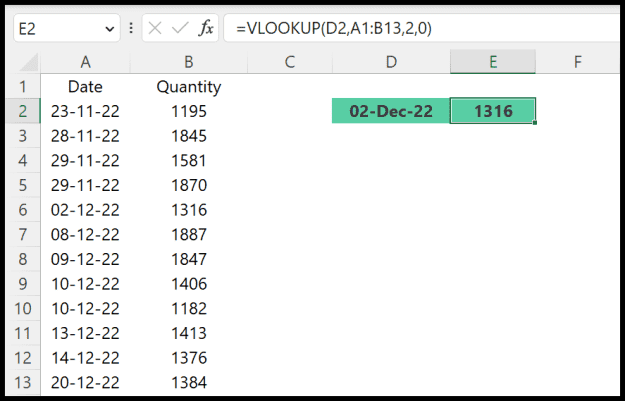Select cell with quantity 1887
The height and width of the screenshot is (401, 625).
(x=188, y=235)
